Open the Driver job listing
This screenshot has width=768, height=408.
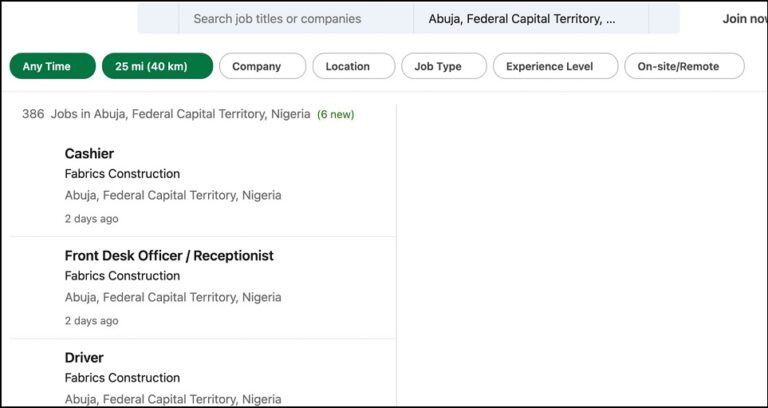point(84,357)
